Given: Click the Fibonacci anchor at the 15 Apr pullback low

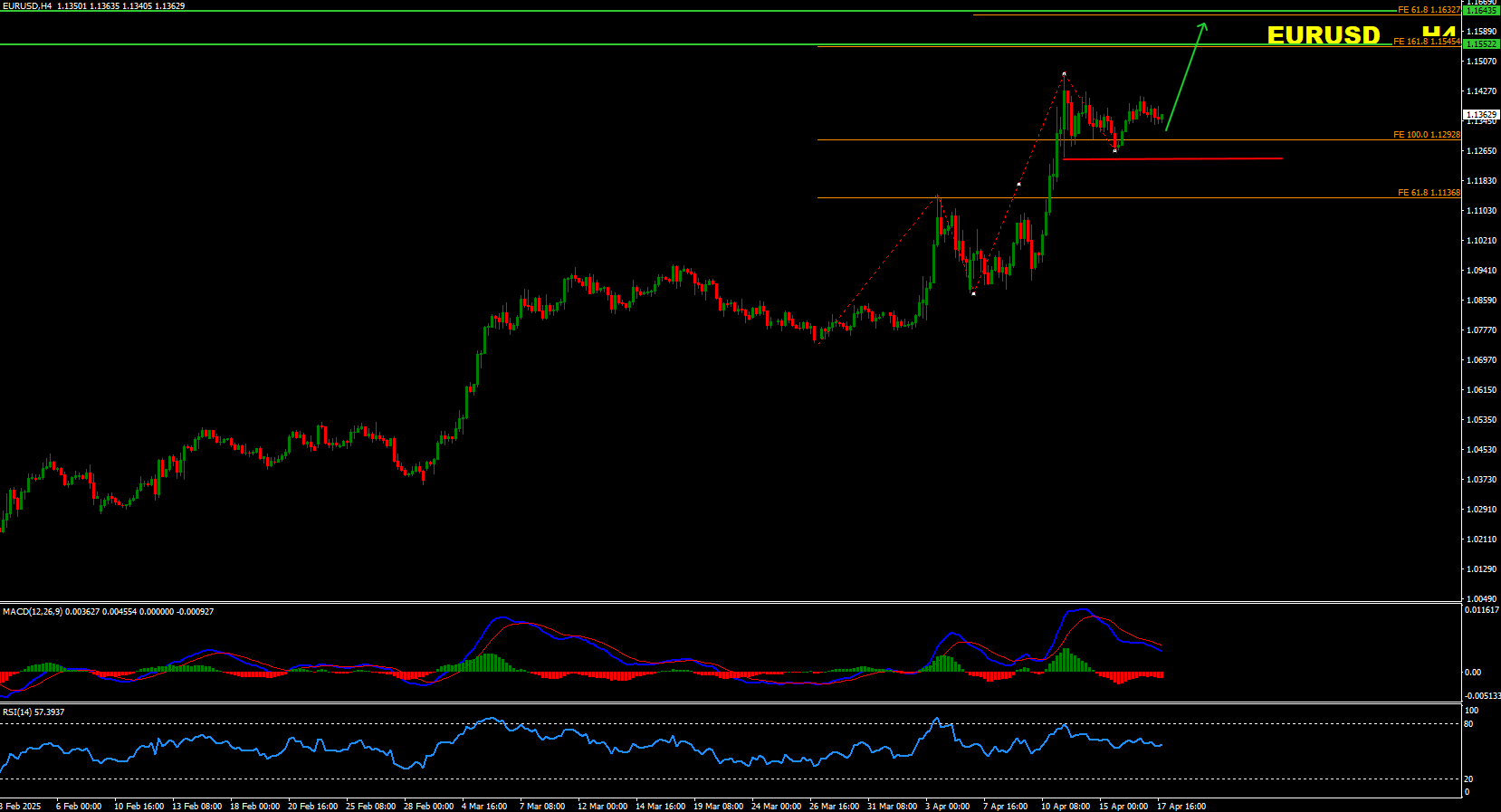Looking at the screenshot, I should point(1114,150).
